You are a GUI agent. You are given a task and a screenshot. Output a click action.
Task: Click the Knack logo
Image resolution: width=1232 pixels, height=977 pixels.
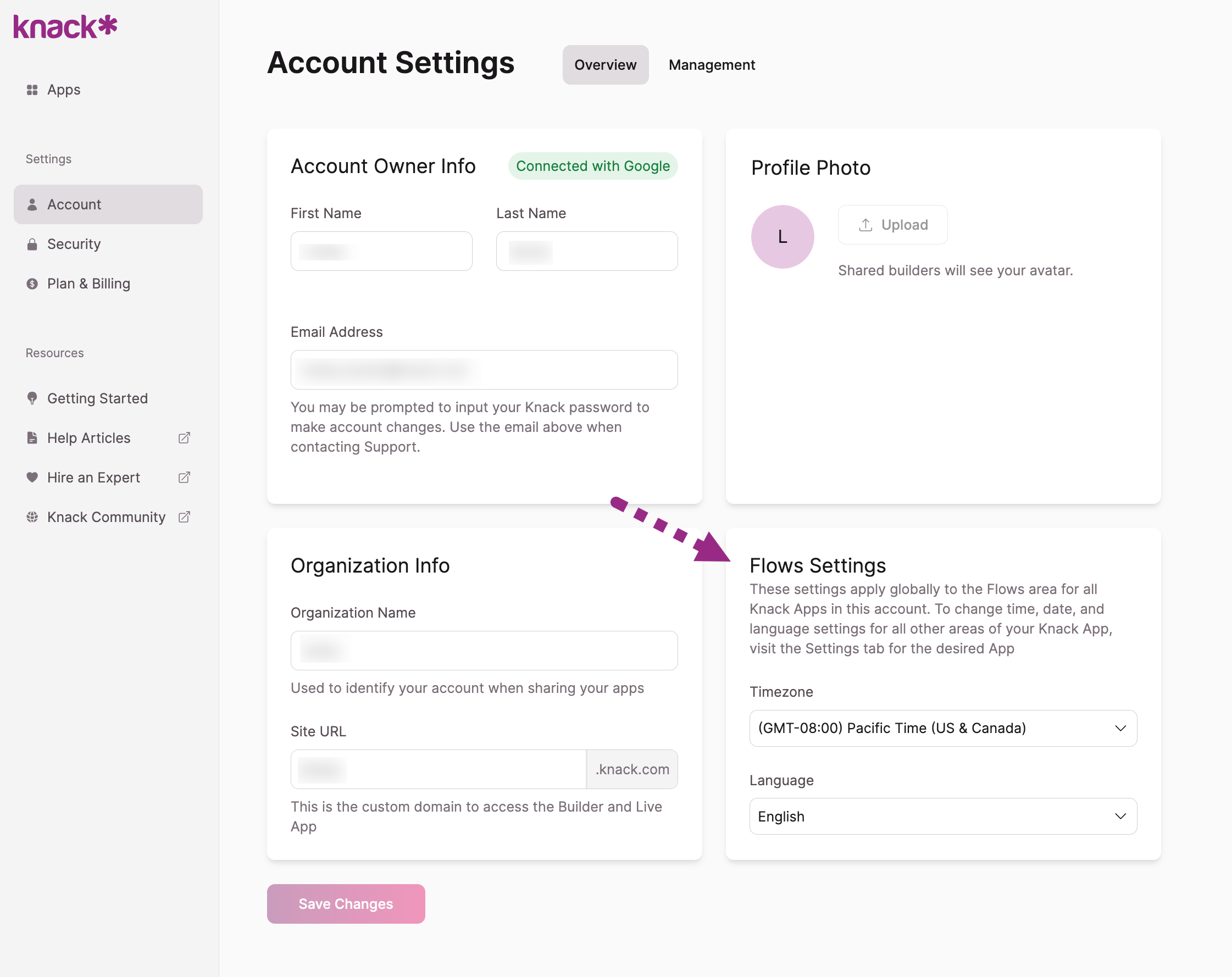pyautogui.click(x=65, y=27)
